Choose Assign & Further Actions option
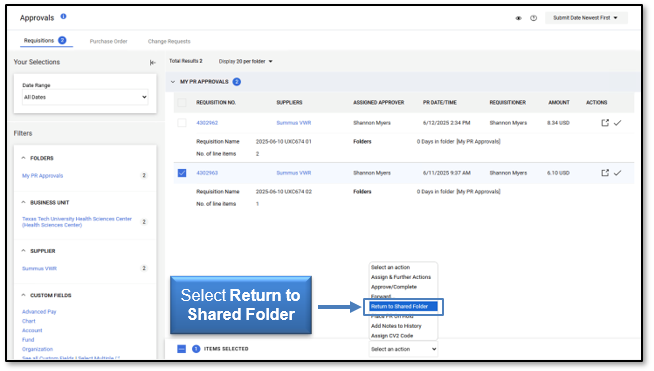The width and height of the screenshot is (654, 371). tap(401, 277)
